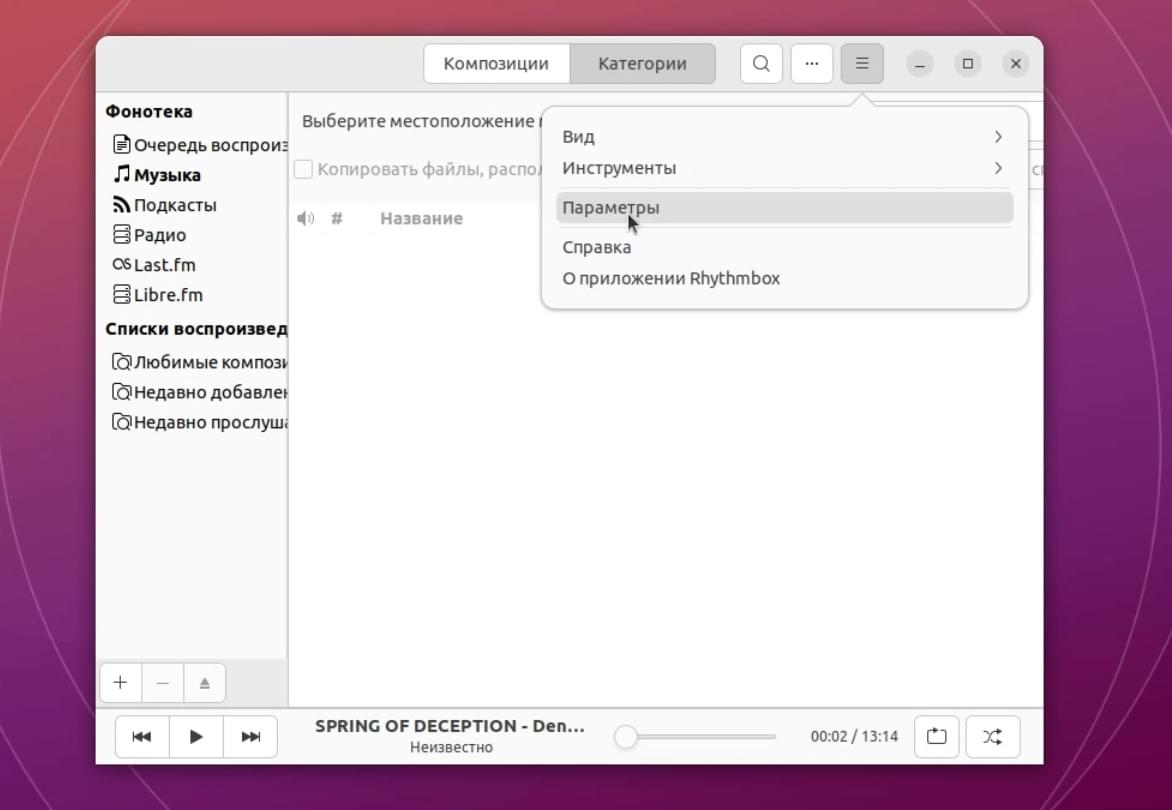
Task: Click the play queue document icon
Action: pos(121,144)
